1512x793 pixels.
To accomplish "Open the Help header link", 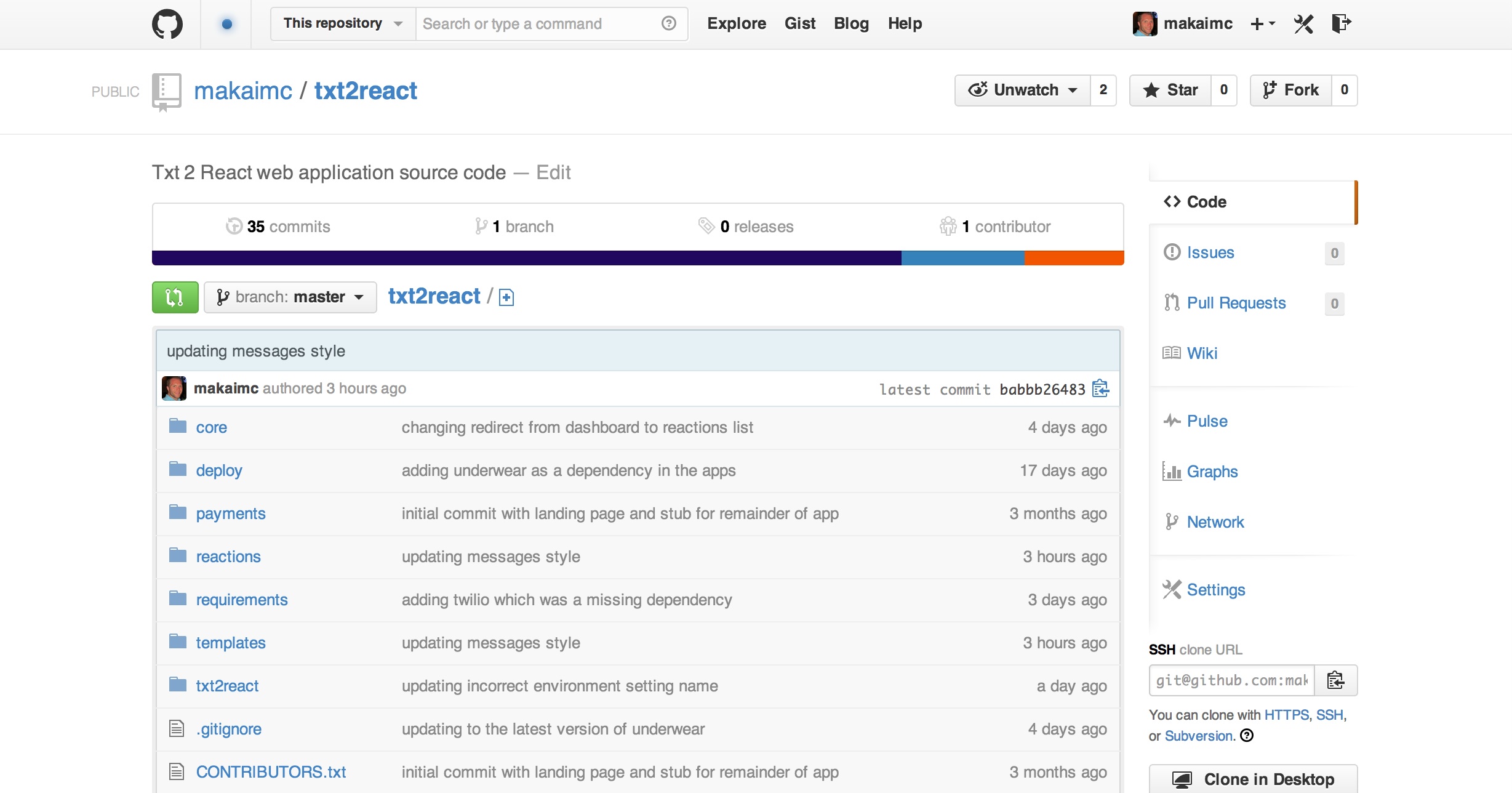I will [x=905, y=23].
